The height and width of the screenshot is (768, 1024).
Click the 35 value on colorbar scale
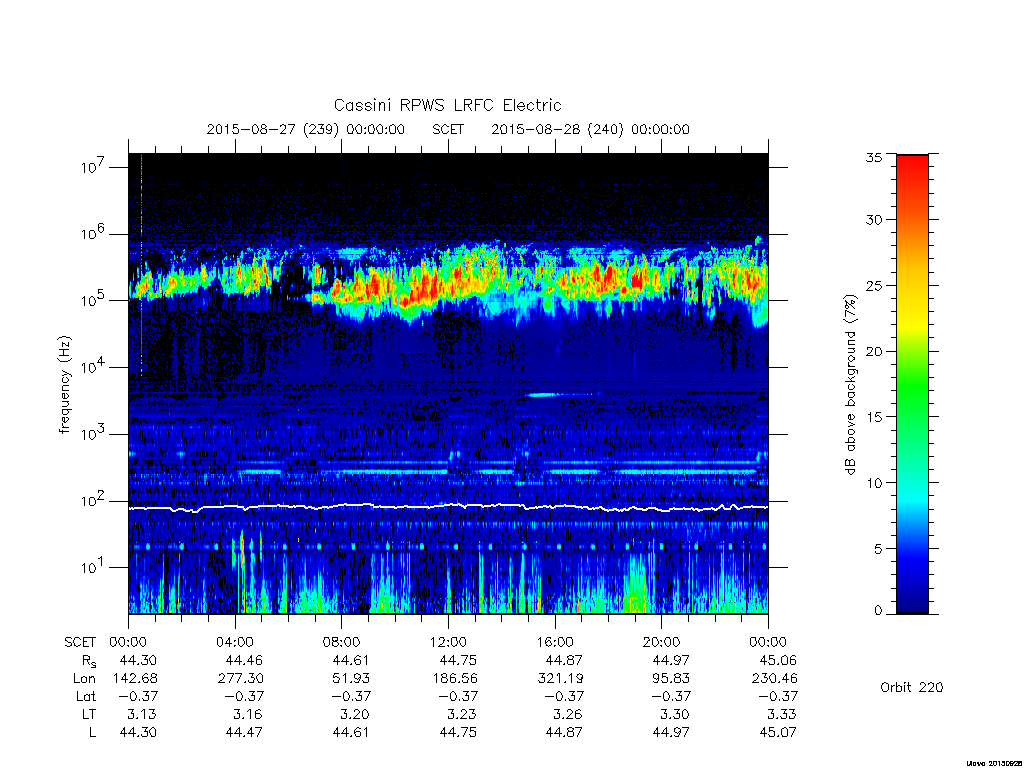(873, 157)
